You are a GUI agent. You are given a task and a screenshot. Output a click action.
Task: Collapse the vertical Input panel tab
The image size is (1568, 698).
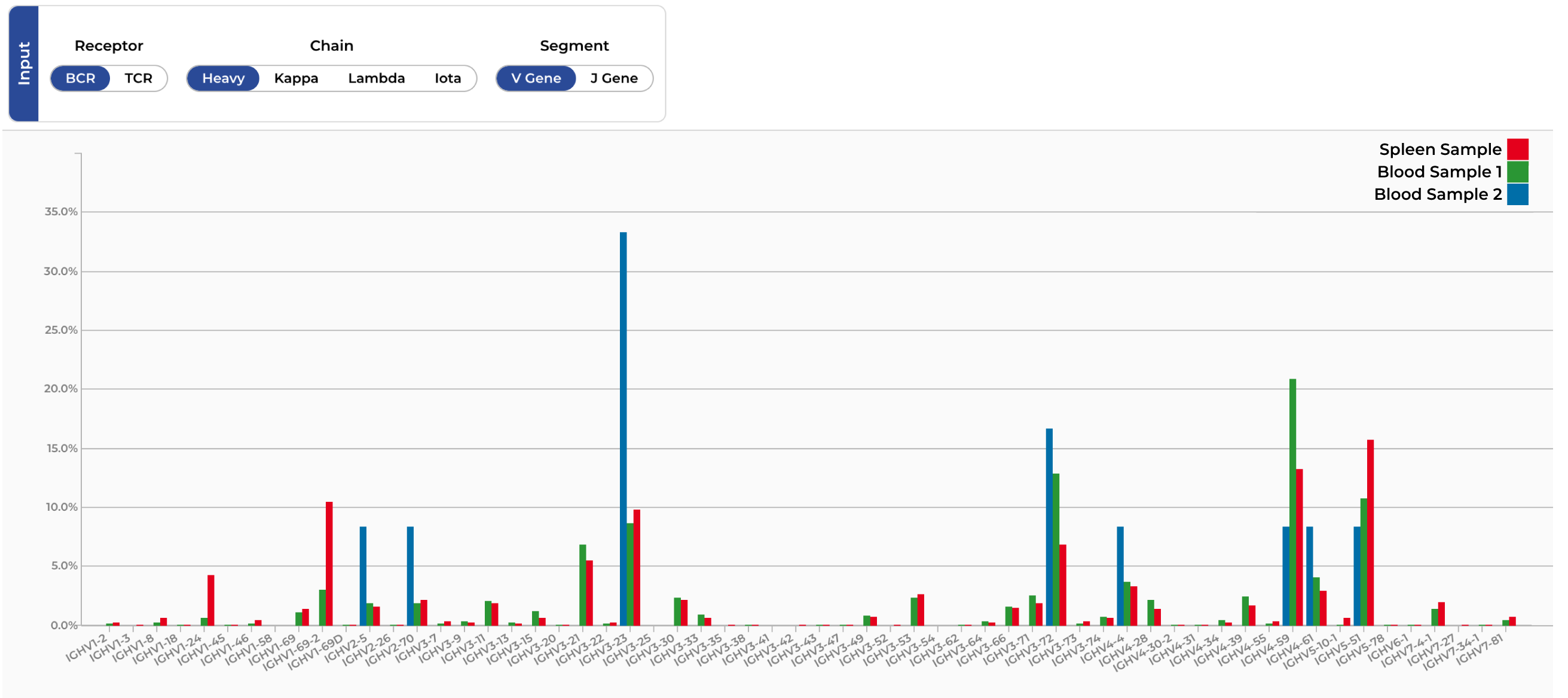25,63
